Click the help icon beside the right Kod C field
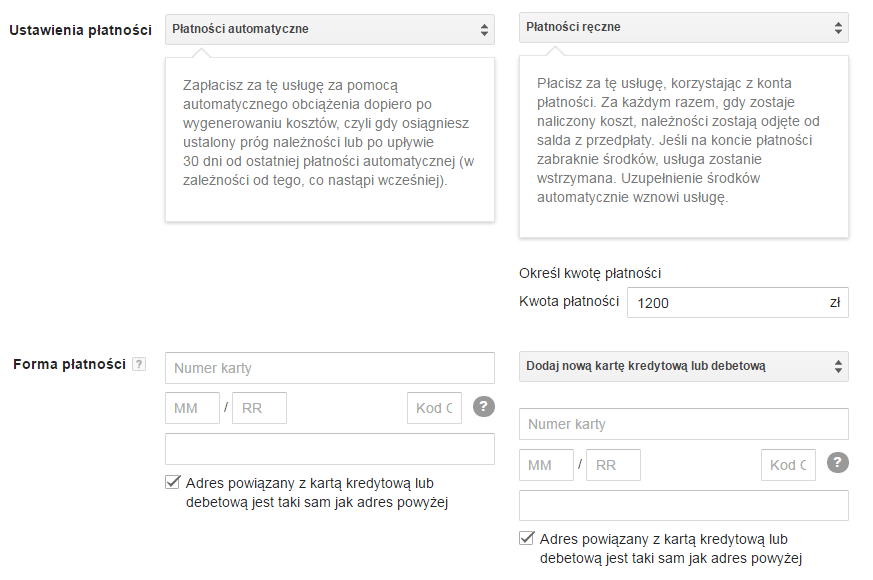 [x=837, y=464]
